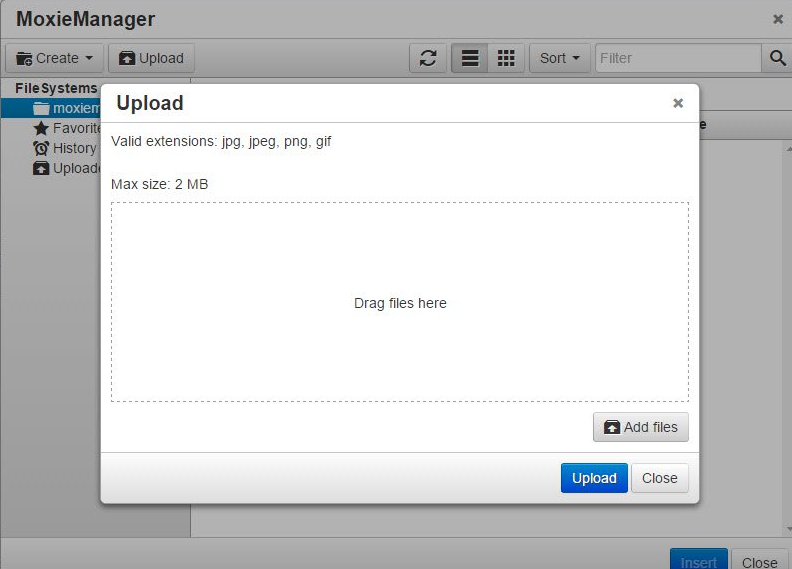Close the Upload dialog with the X
The image size is (792, 569).
point(678,103)
